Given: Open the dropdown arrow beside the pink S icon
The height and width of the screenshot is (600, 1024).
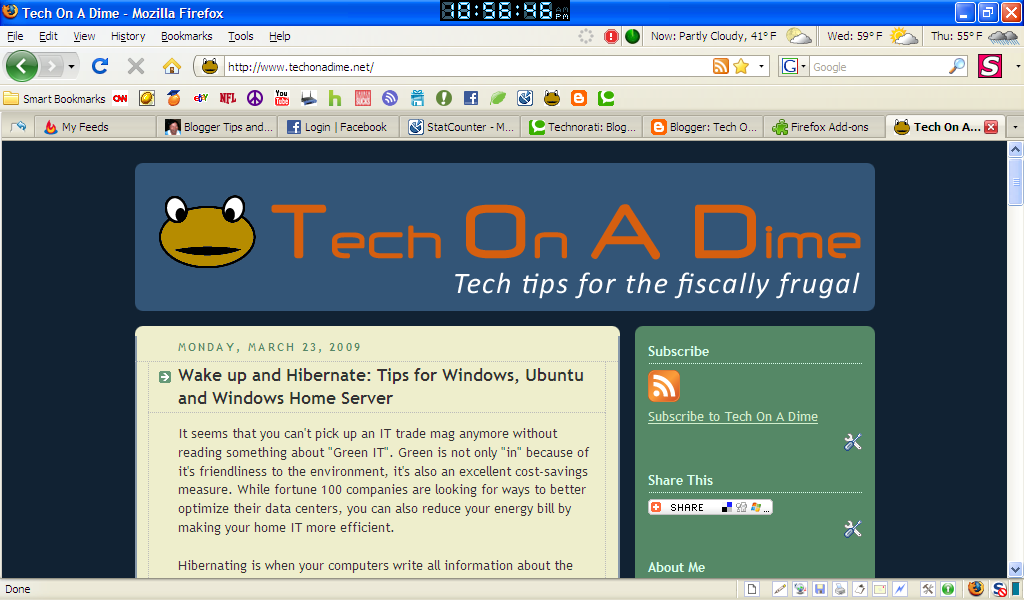Looking at the screenshot, I should (1017, 67).
